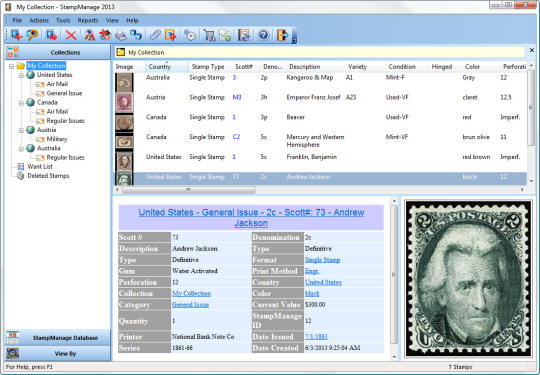Click the Austria Emperor Franz Josef thumbnail
Viewport: 540px width, 375px height.
(124, 102)
